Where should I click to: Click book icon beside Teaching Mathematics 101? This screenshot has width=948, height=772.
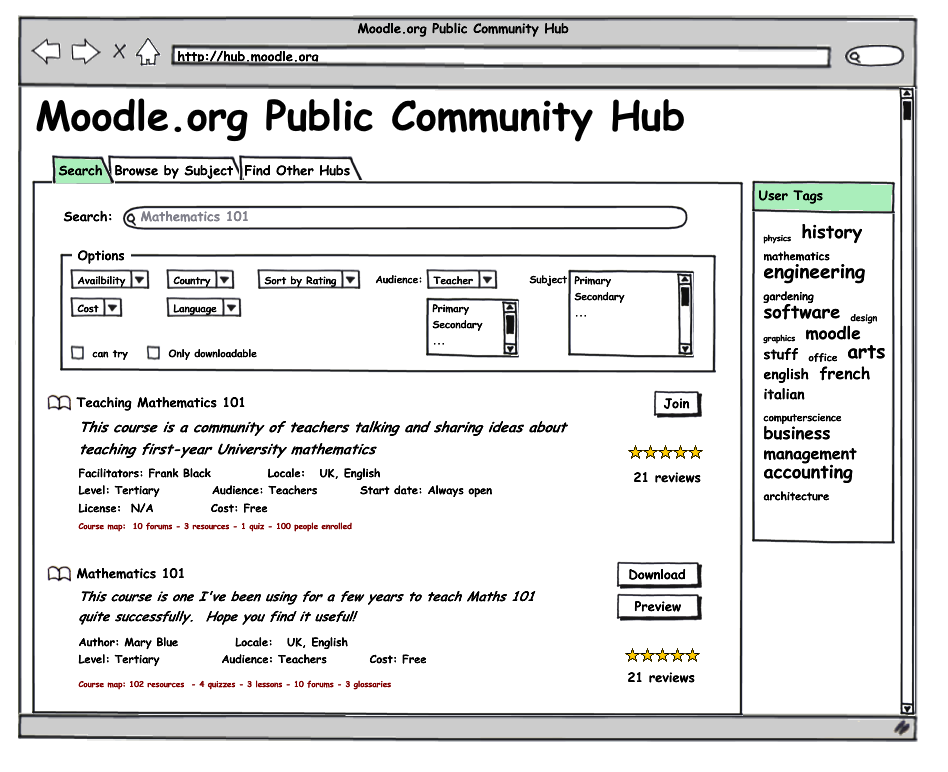pyautogui.click(x=59, y=403)
